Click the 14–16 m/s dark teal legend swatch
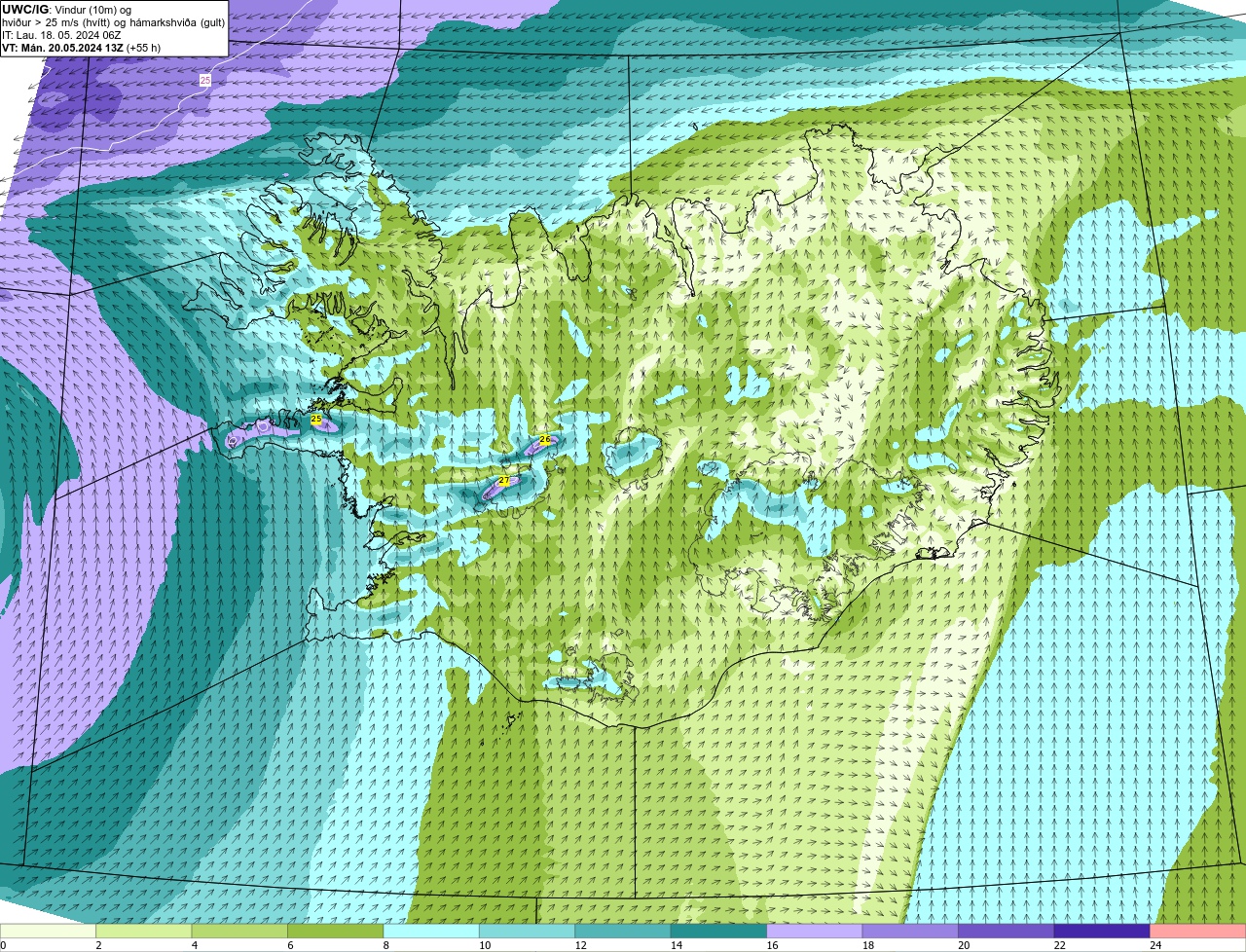This screenshot has width=1246, height=952. (719, 931)
